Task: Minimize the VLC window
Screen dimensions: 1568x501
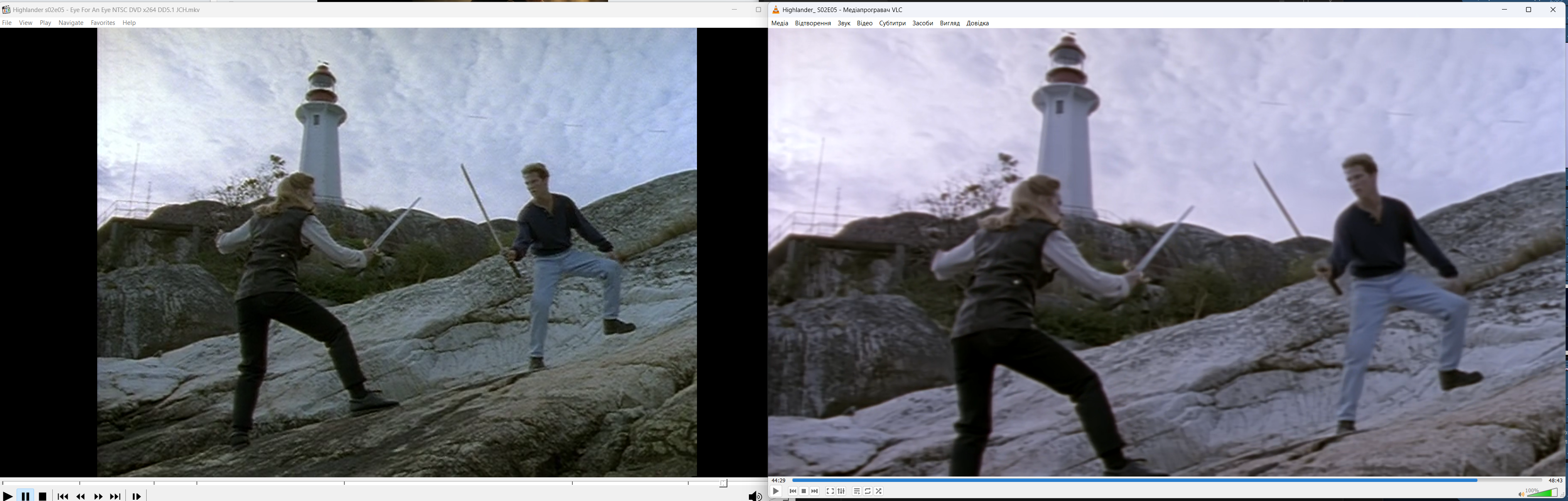Action: click(1504, 10)
